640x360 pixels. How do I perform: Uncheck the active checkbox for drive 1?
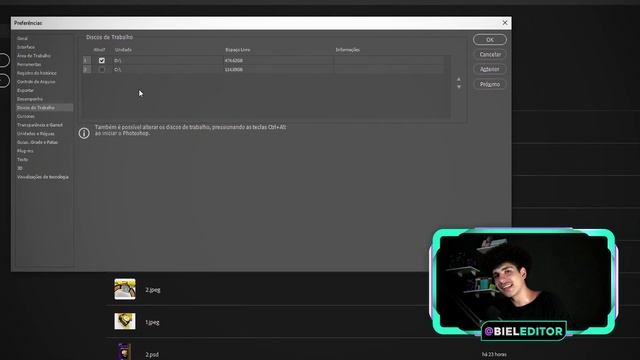(x=102, y=60)
